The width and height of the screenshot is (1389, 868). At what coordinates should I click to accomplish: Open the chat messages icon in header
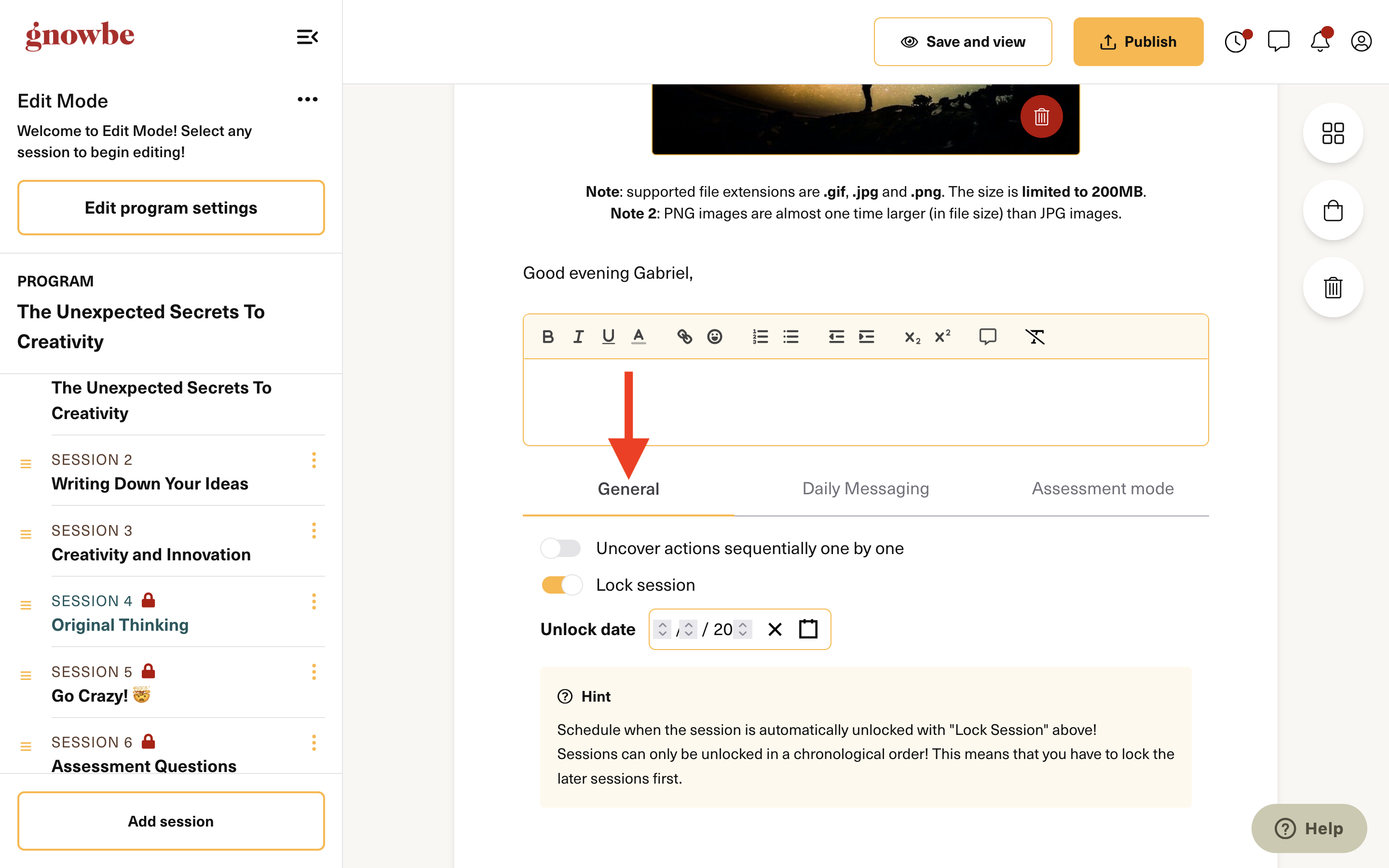tap(1278, 41)
